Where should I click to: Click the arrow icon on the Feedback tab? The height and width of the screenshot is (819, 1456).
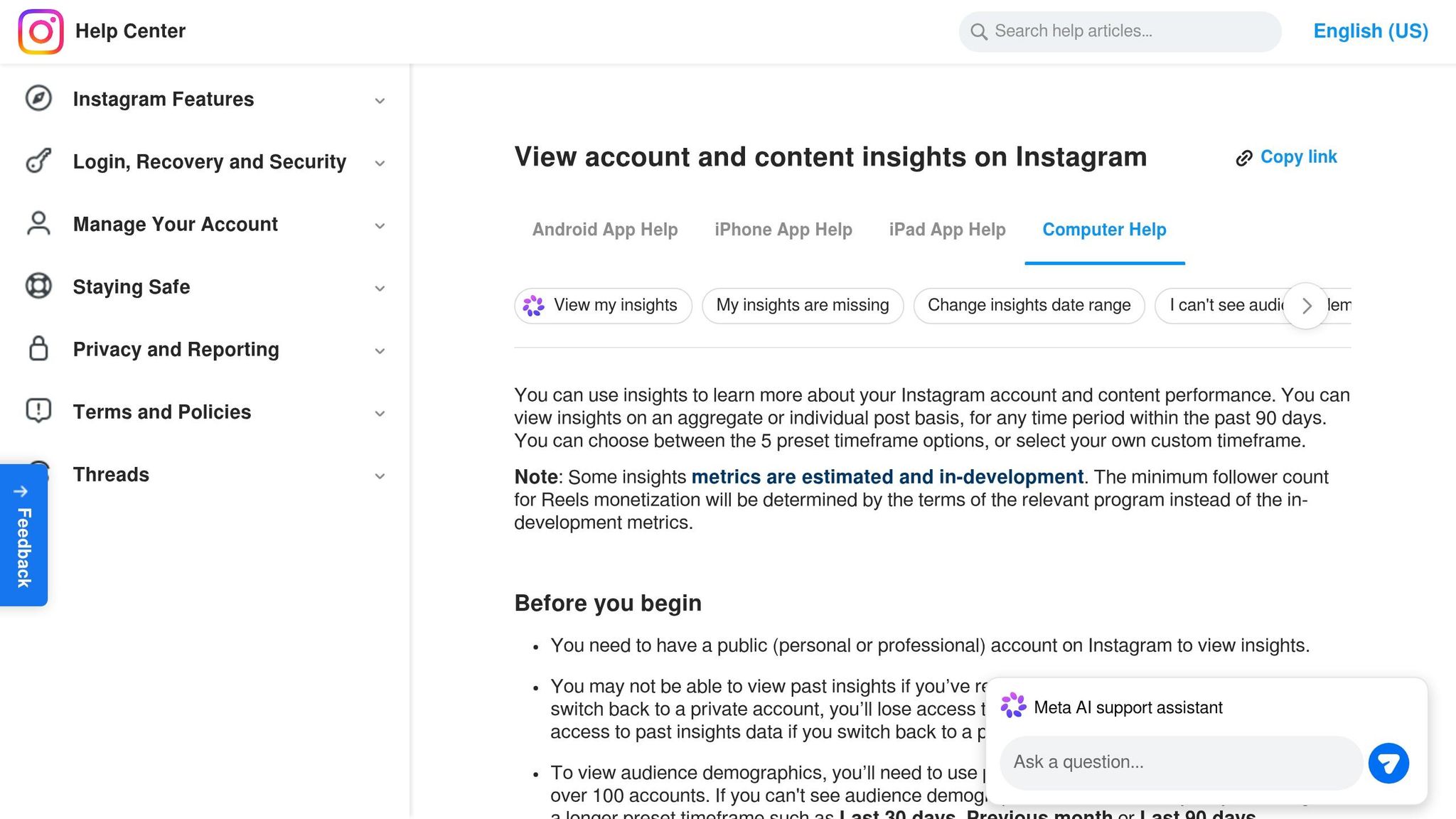[x=21, y=491]
